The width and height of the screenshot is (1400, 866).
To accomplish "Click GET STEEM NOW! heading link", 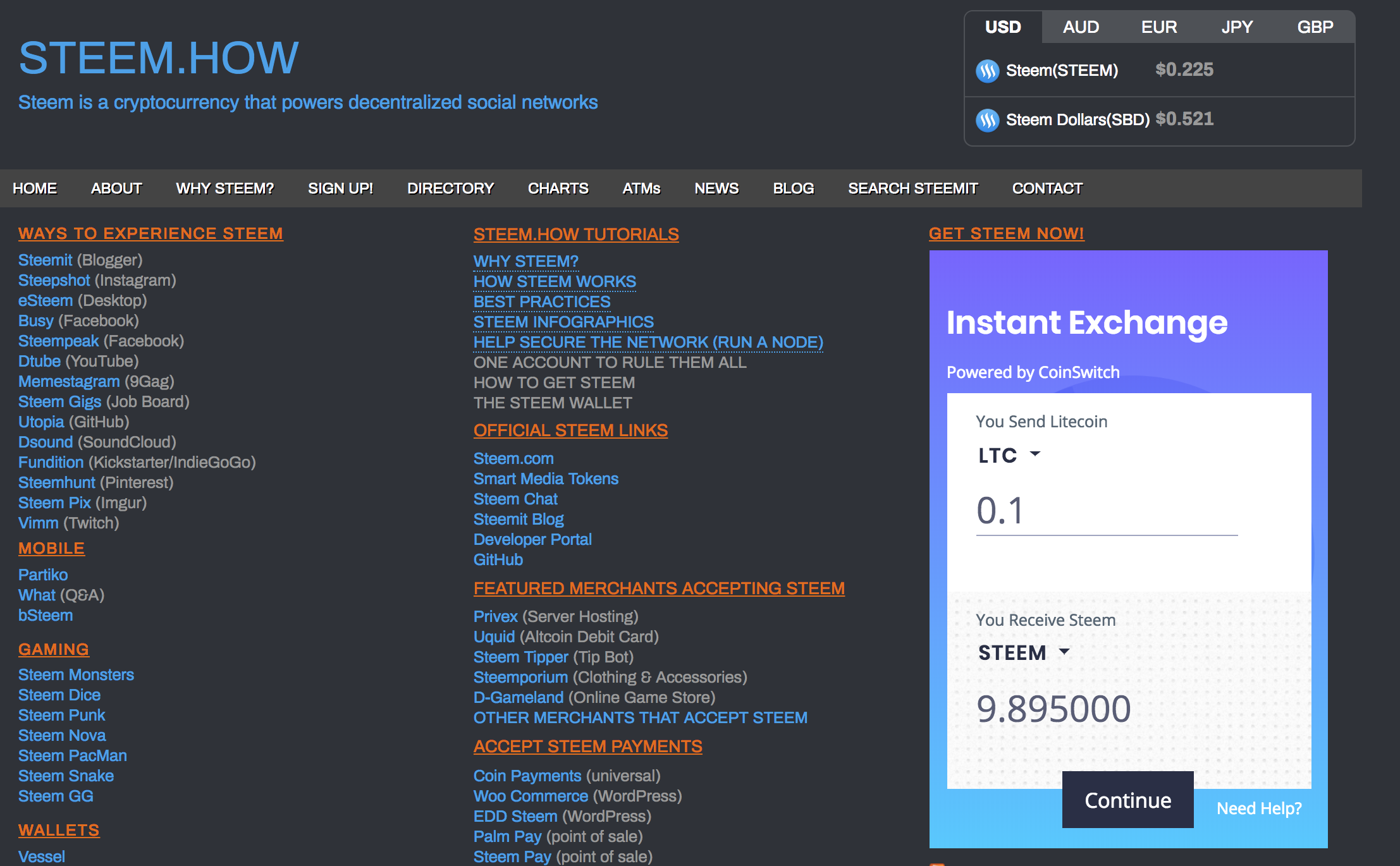I will (1007, 234).
